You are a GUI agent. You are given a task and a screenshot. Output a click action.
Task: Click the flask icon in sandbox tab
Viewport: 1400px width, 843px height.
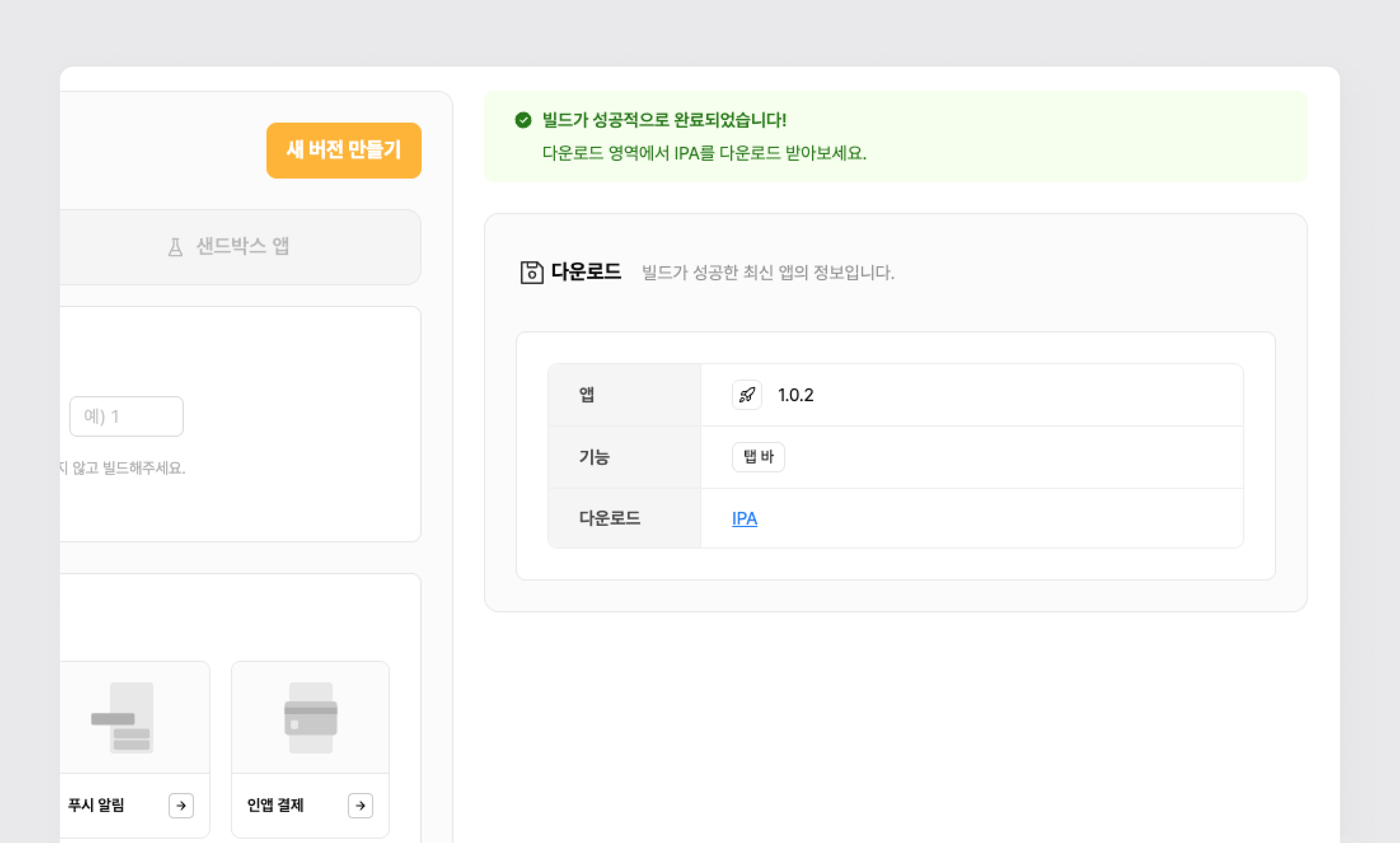click(x=175, y=247)
